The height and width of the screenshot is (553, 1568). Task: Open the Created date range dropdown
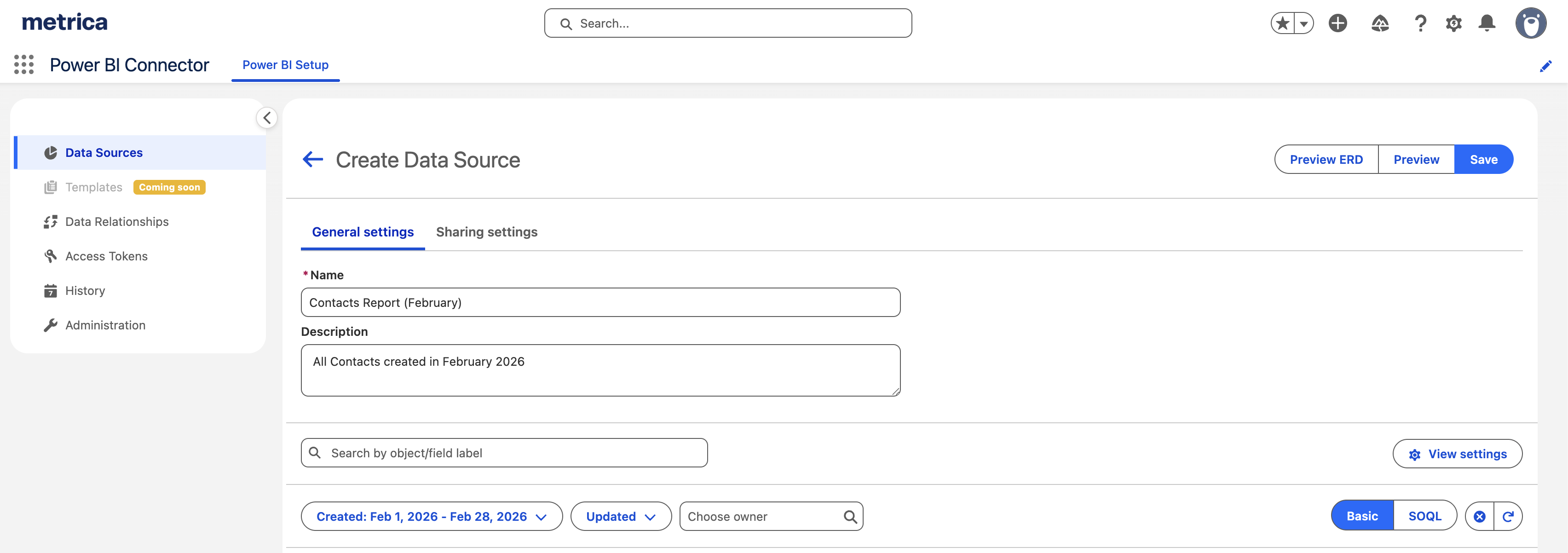431,517
